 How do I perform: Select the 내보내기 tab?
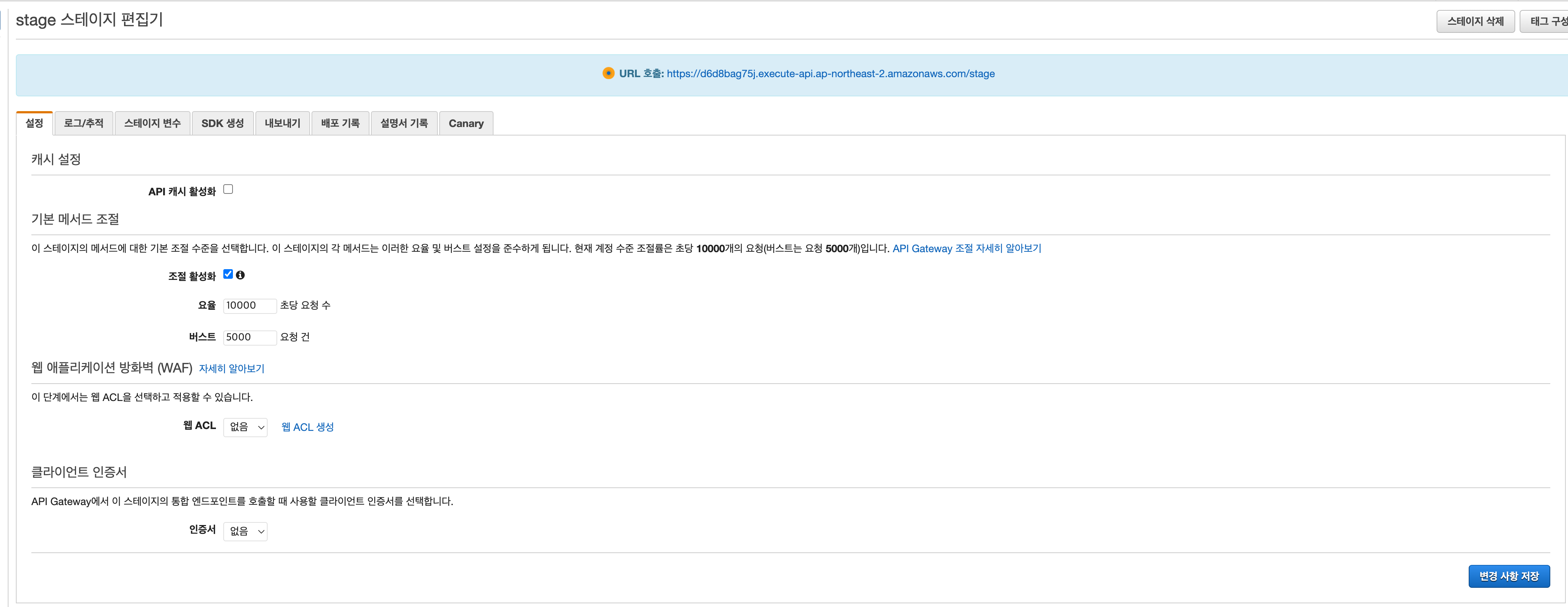tap(282, 123)
